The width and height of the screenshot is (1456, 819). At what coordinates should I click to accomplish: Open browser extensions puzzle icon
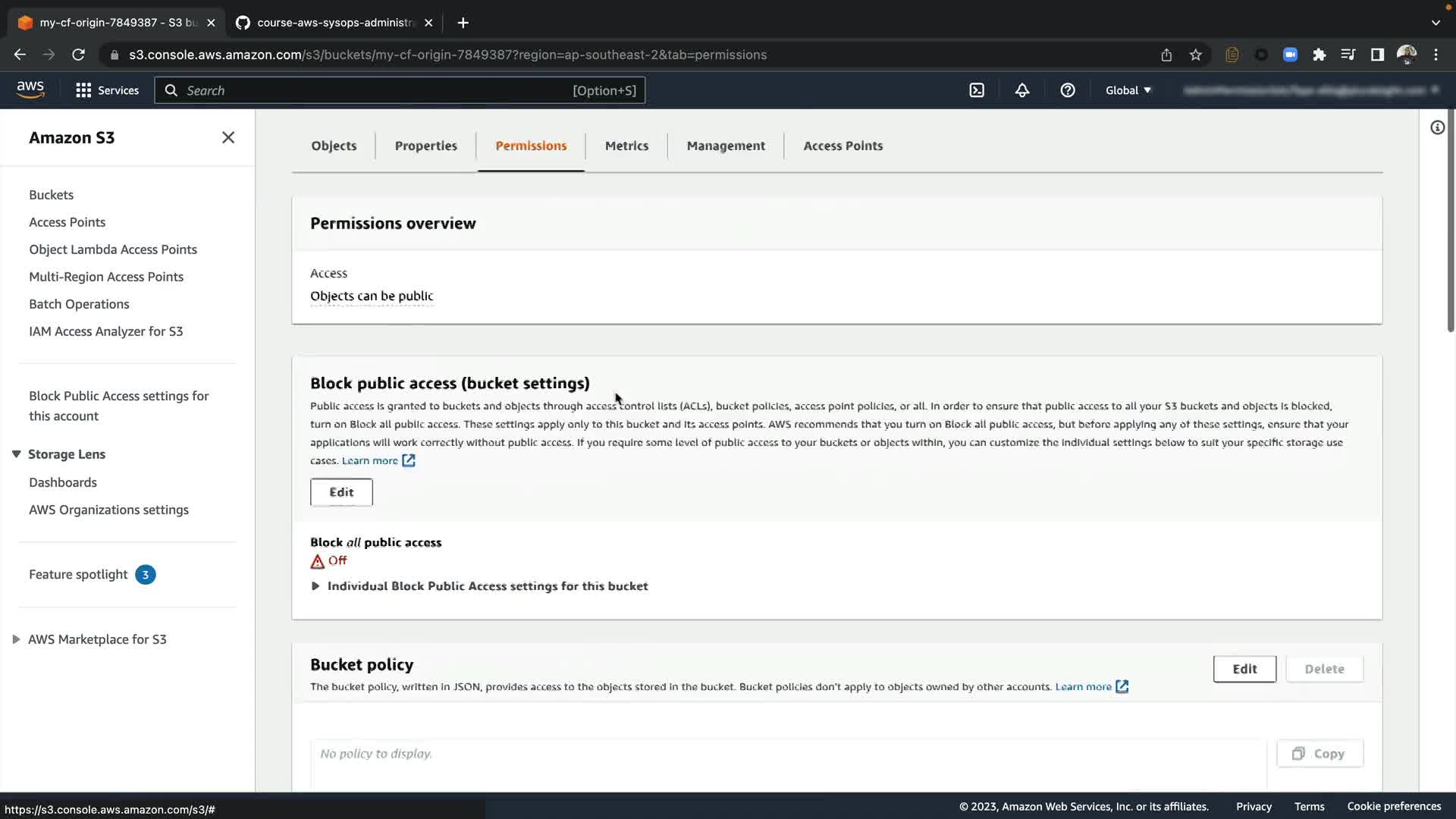pos(1319,55)
